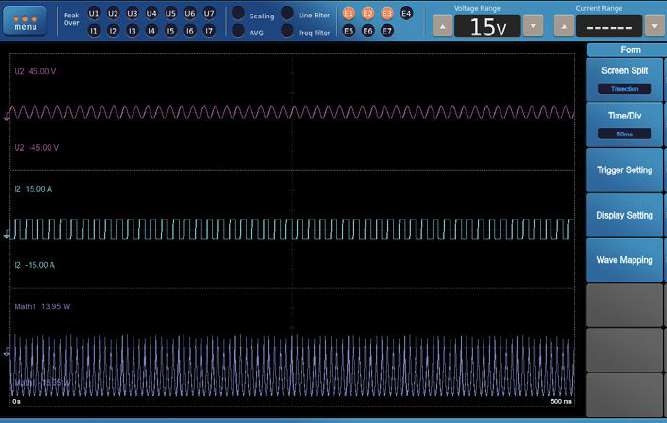The width and height of the screenshot is (667, 423).
Task: Select the U3 peak over indicator
Action: (x=132, y=14)
